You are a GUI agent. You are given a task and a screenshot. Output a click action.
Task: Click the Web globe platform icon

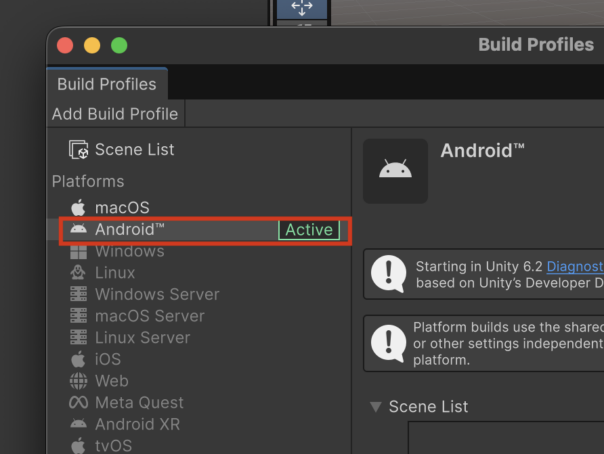pyautogui.click(x=78, y=381)
